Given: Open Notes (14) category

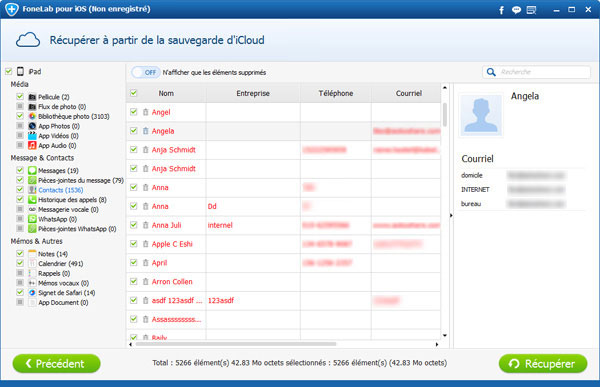Looking at the screenshot, I should tap(53, 254).
